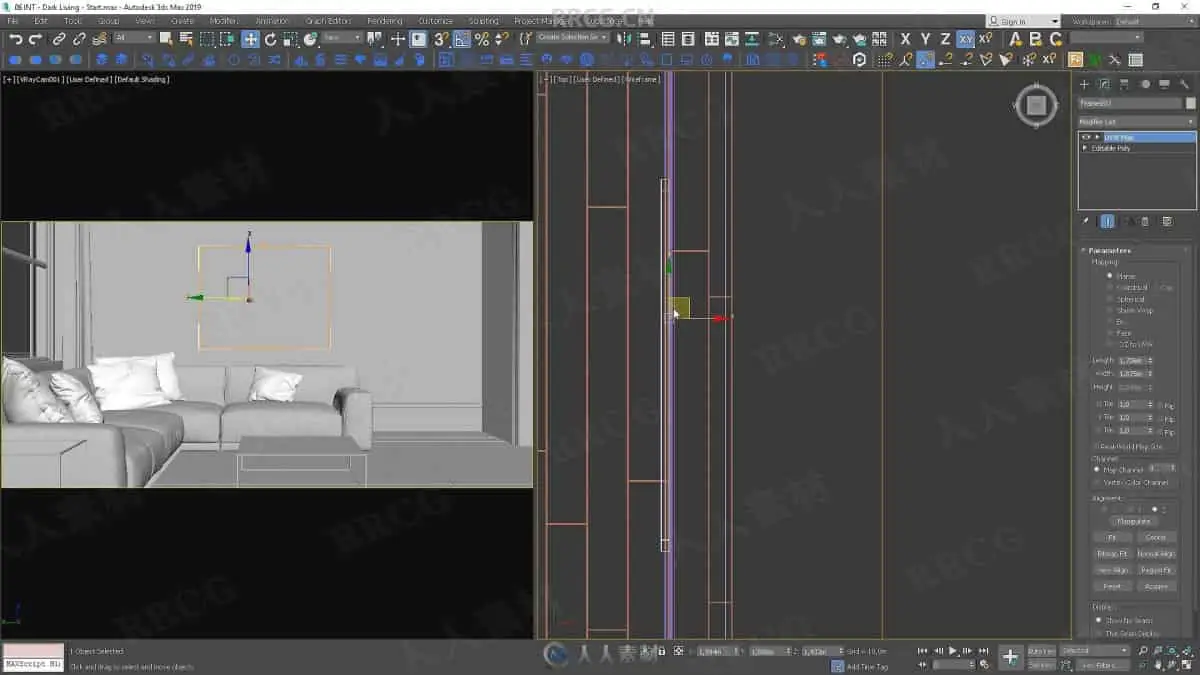
Task: Toggle visibility eye of UVW Map modifier
Action: (1086, 137)
